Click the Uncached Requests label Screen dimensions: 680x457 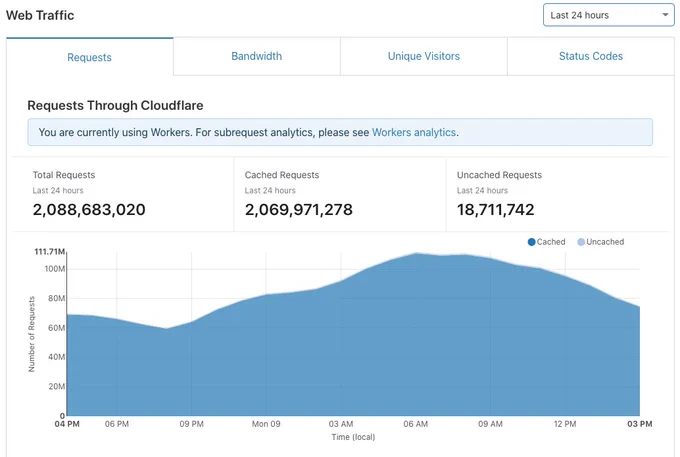pyautogui.click(x=499, y=175)
